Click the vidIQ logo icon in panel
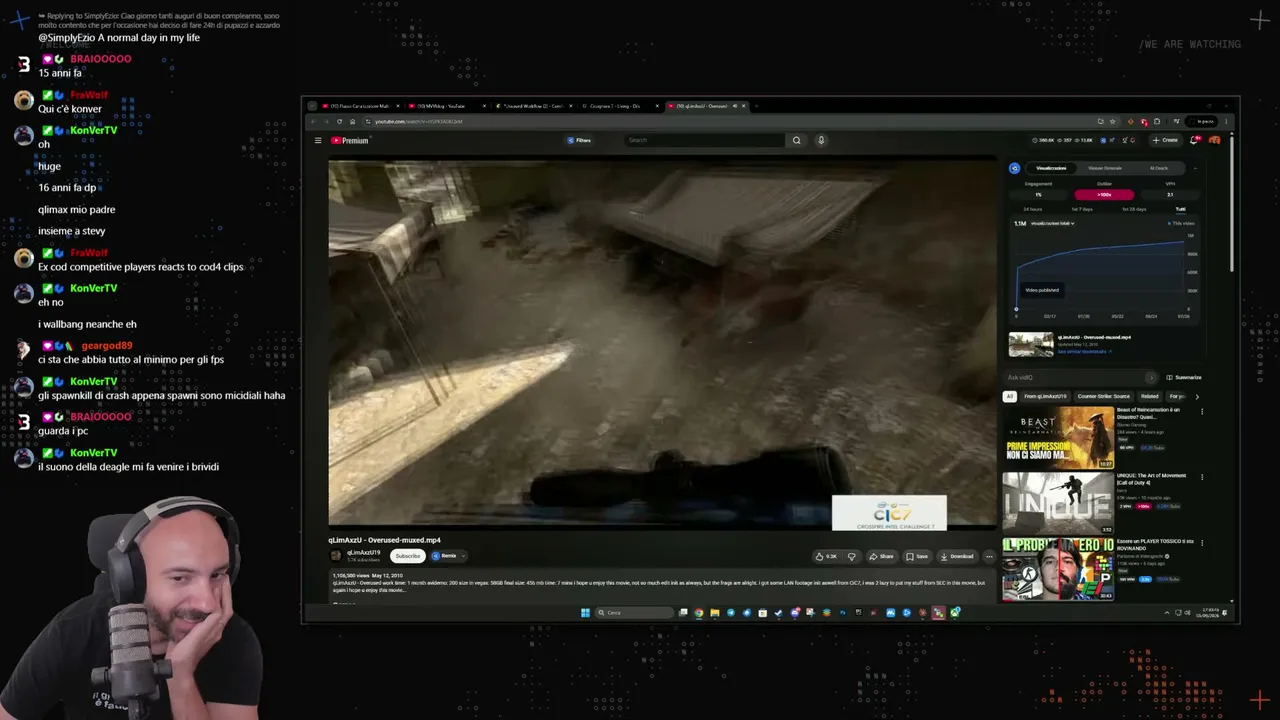 pos(1014,168)
